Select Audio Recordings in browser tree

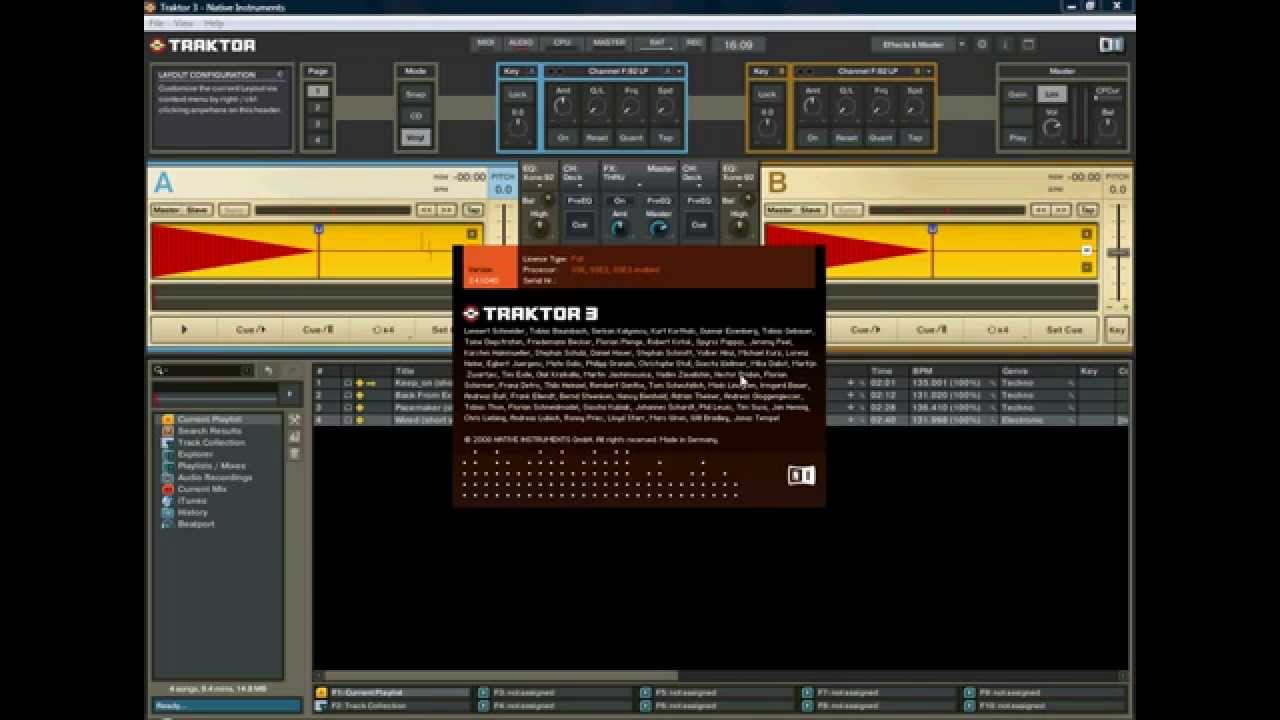click(214, 477)
